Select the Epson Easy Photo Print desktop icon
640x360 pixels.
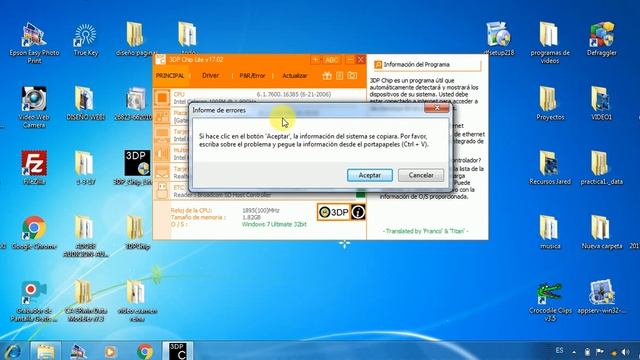point(34,42)
